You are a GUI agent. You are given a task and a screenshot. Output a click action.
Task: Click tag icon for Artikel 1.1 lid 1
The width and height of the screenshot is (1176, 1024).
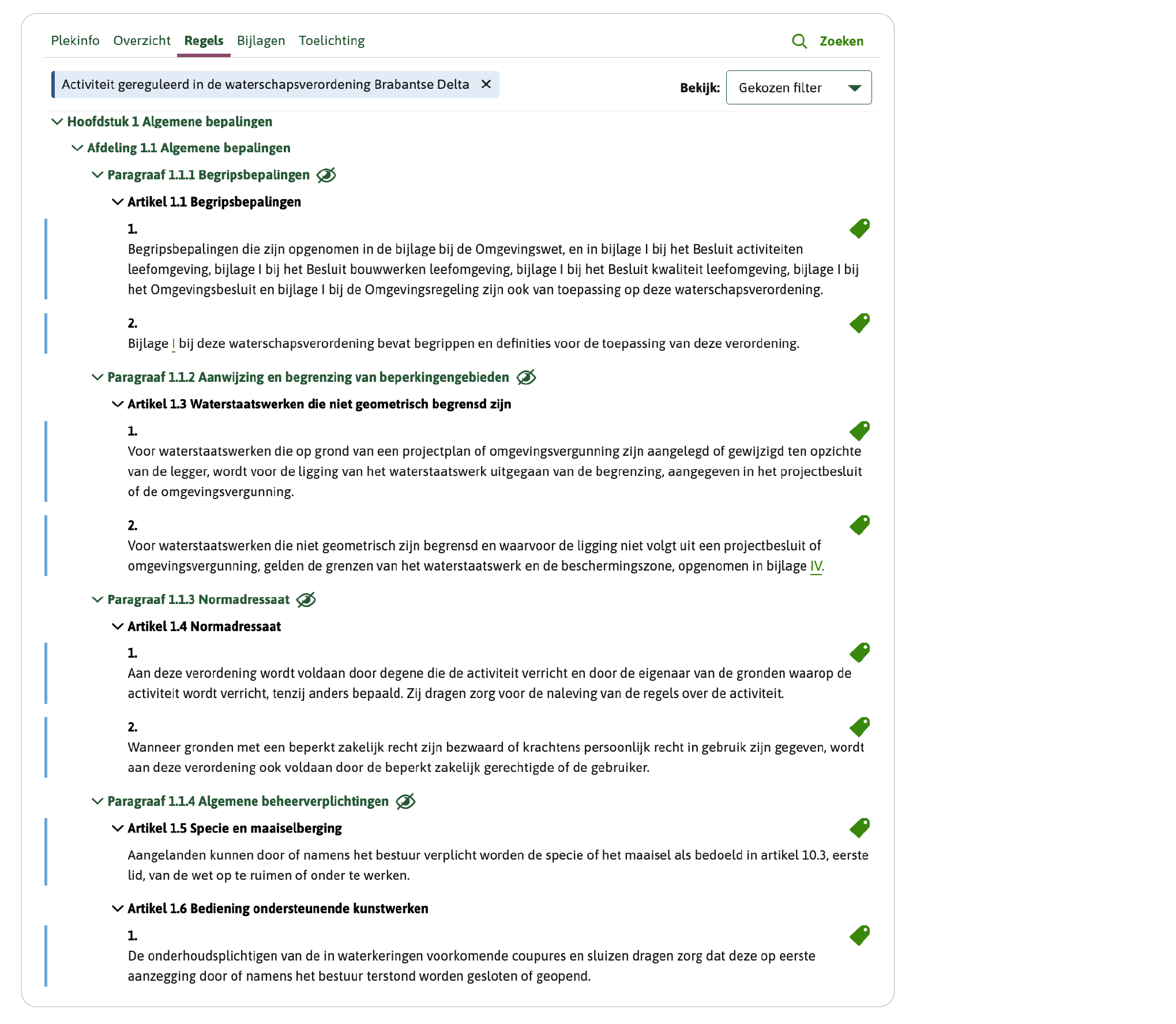coord(859,228)
